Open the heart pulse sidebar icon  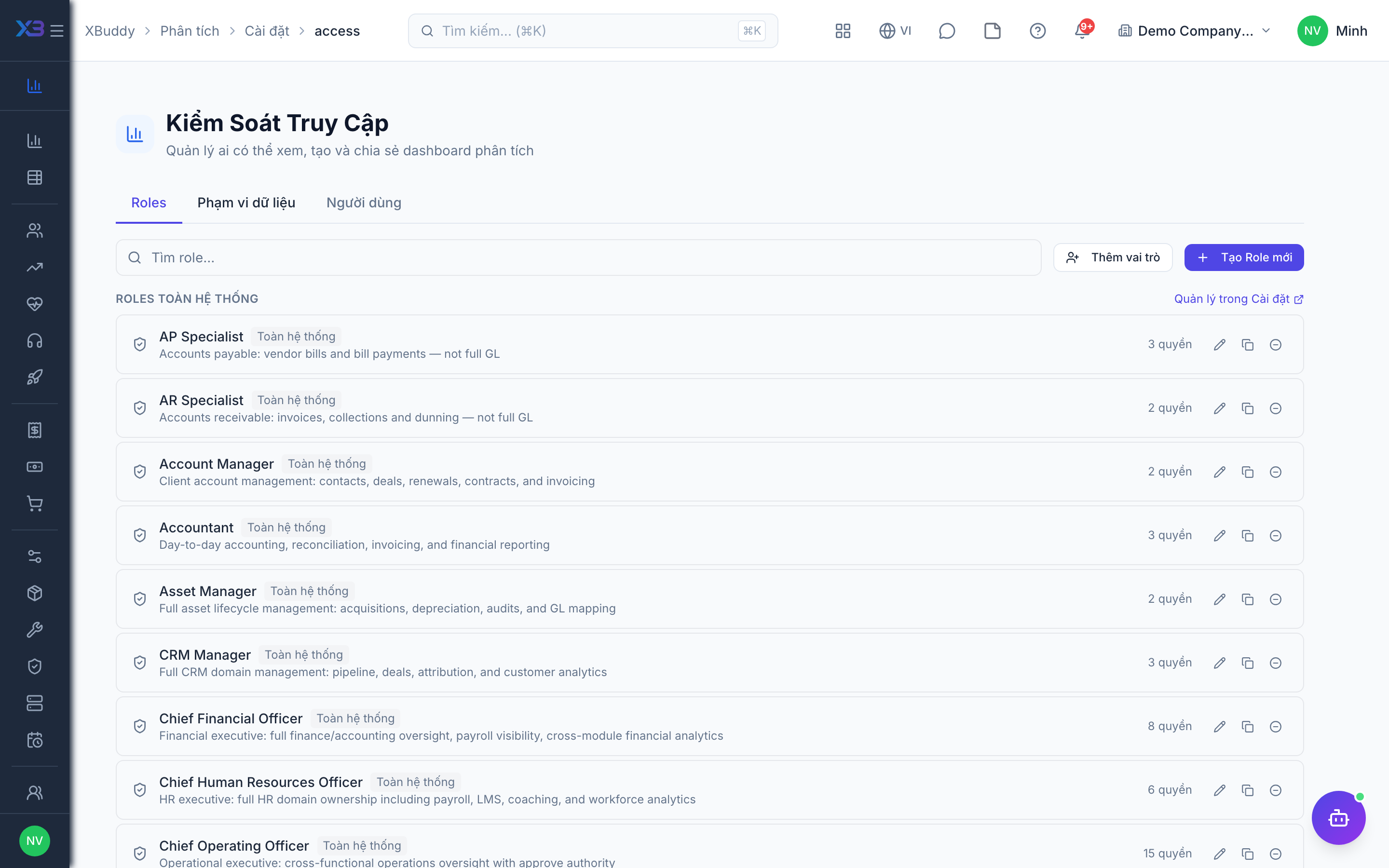pos(34,304)
